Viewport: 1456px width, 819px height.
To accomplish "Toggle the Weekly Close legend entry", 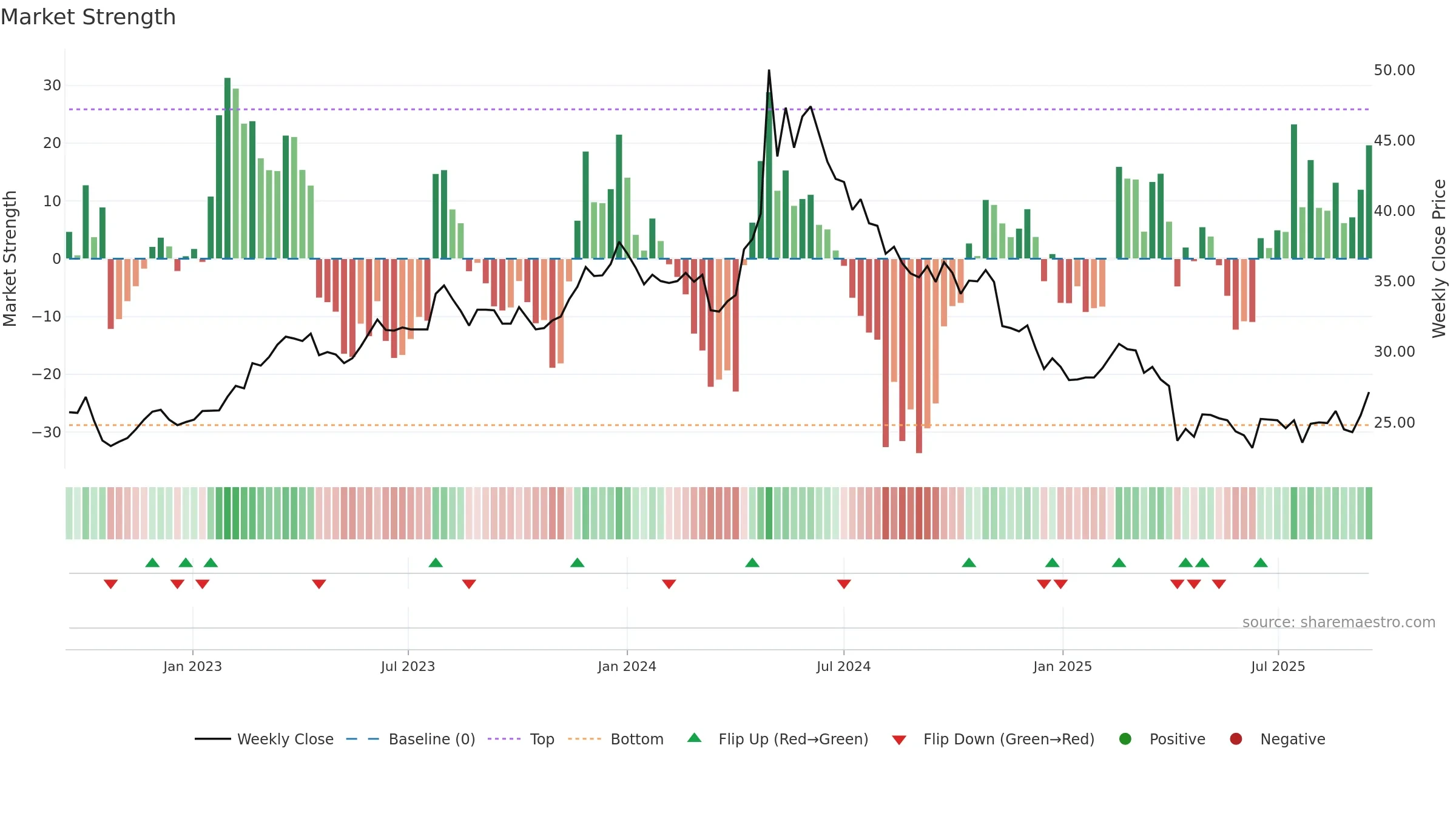I will click(x=264, y=739).
